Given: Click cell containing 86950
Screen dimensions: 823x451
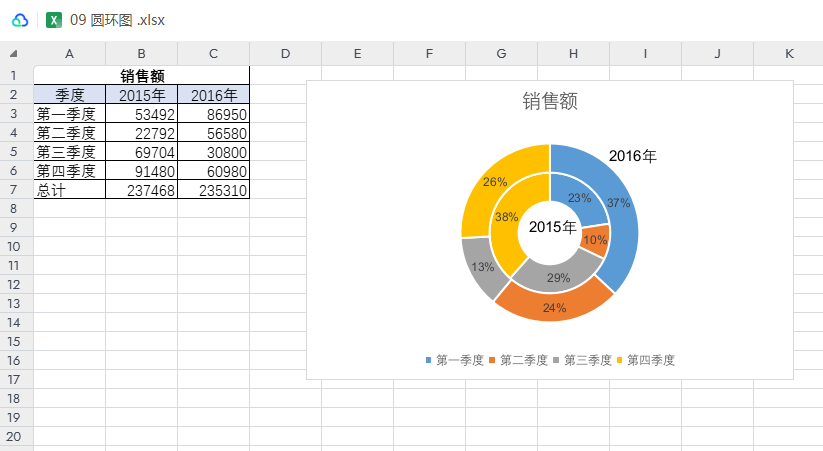Looking at the screenshot, I should click(x=213, y=113).
